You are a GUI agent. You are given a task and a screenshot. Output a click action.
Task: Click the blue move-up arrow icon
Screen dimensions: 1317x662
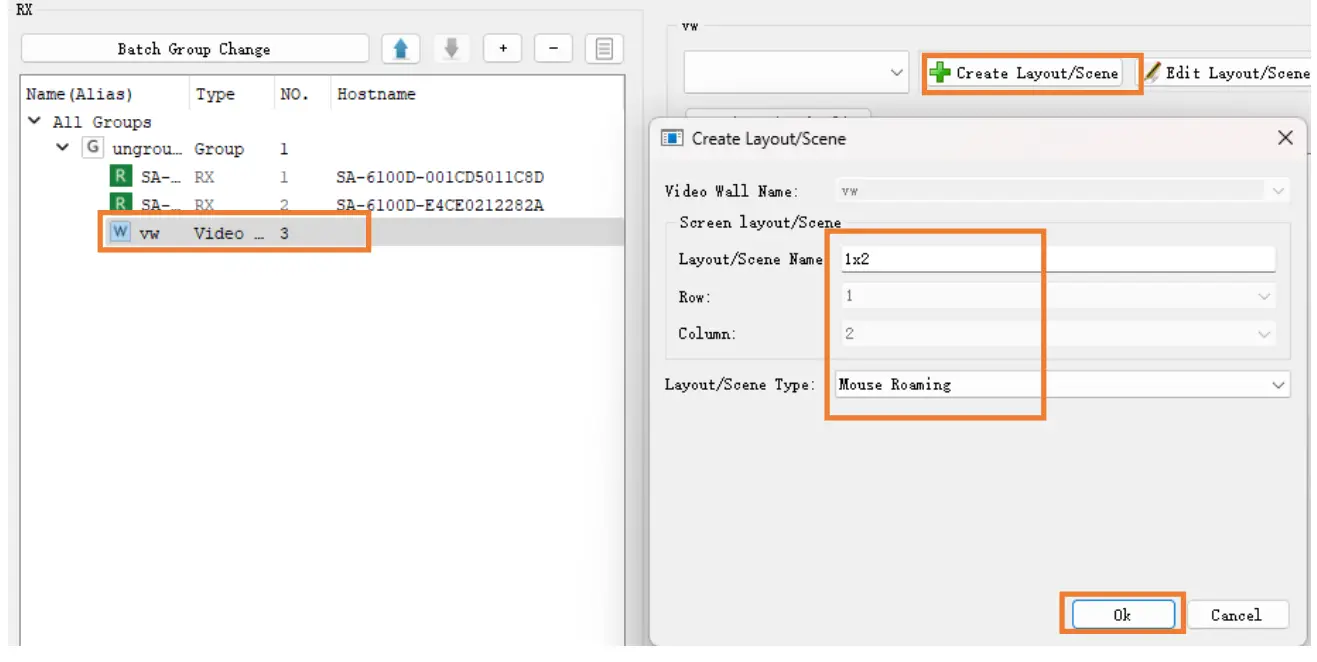coord(401,49)
